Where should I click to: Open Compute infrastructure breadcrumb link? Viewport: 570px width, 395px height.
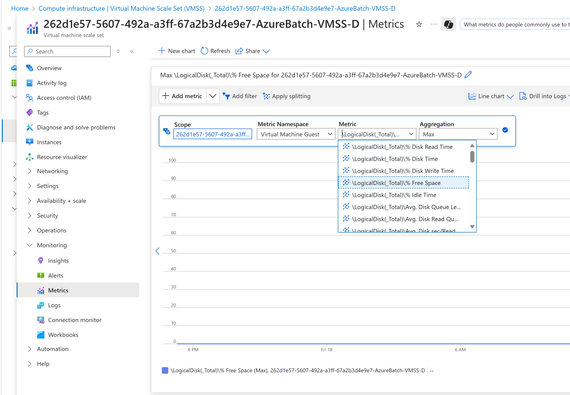tap(122, 8)
